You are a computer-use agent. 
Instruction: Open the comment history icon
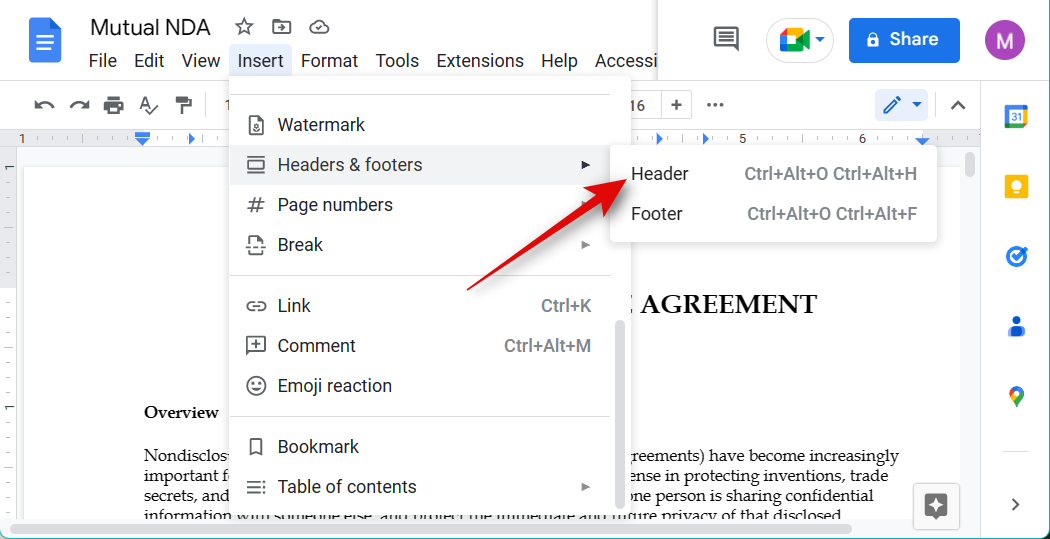(x=726, y=40)
